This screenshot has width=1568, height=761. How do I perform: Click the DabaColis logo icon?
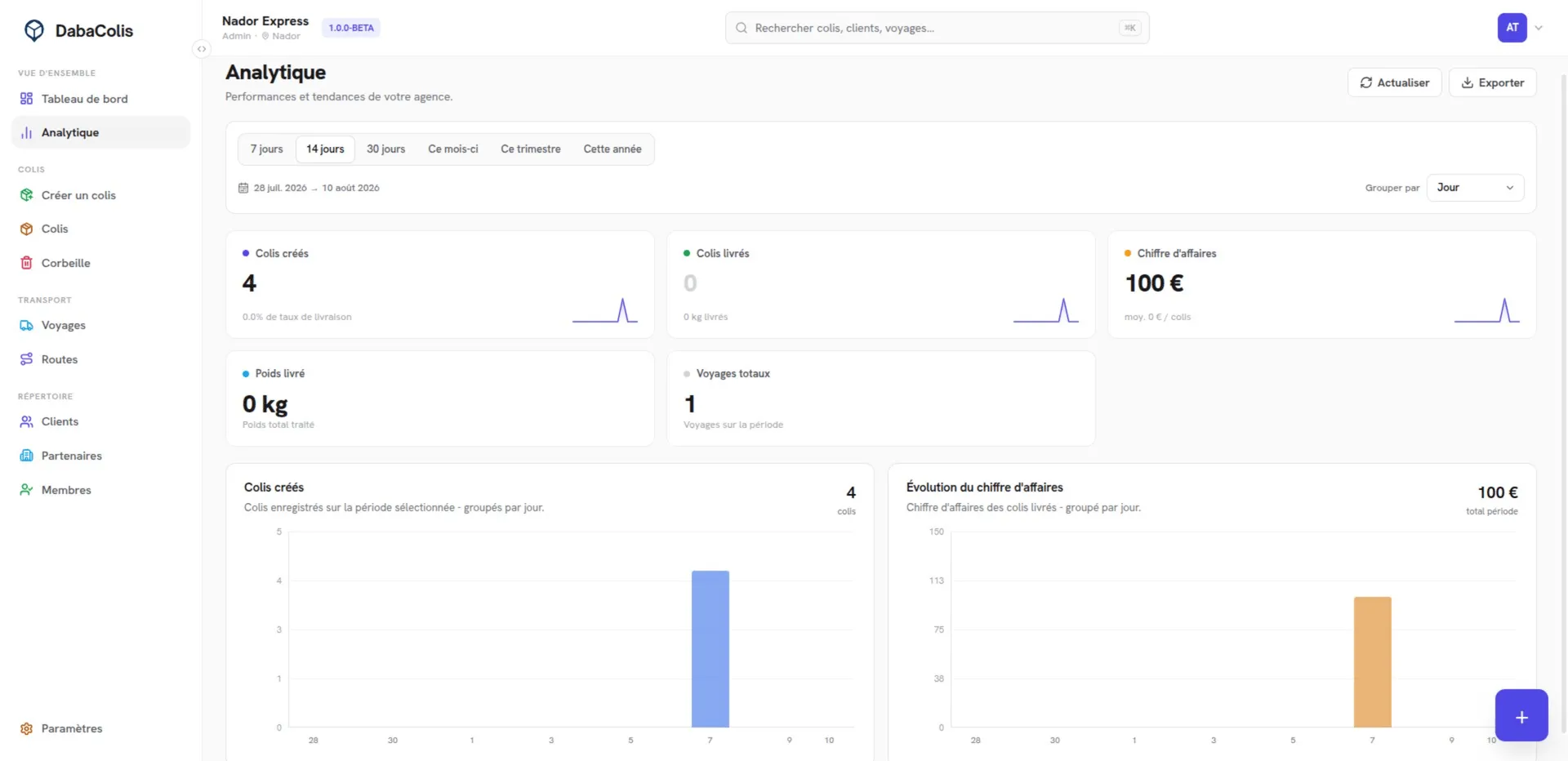point(34,31)
